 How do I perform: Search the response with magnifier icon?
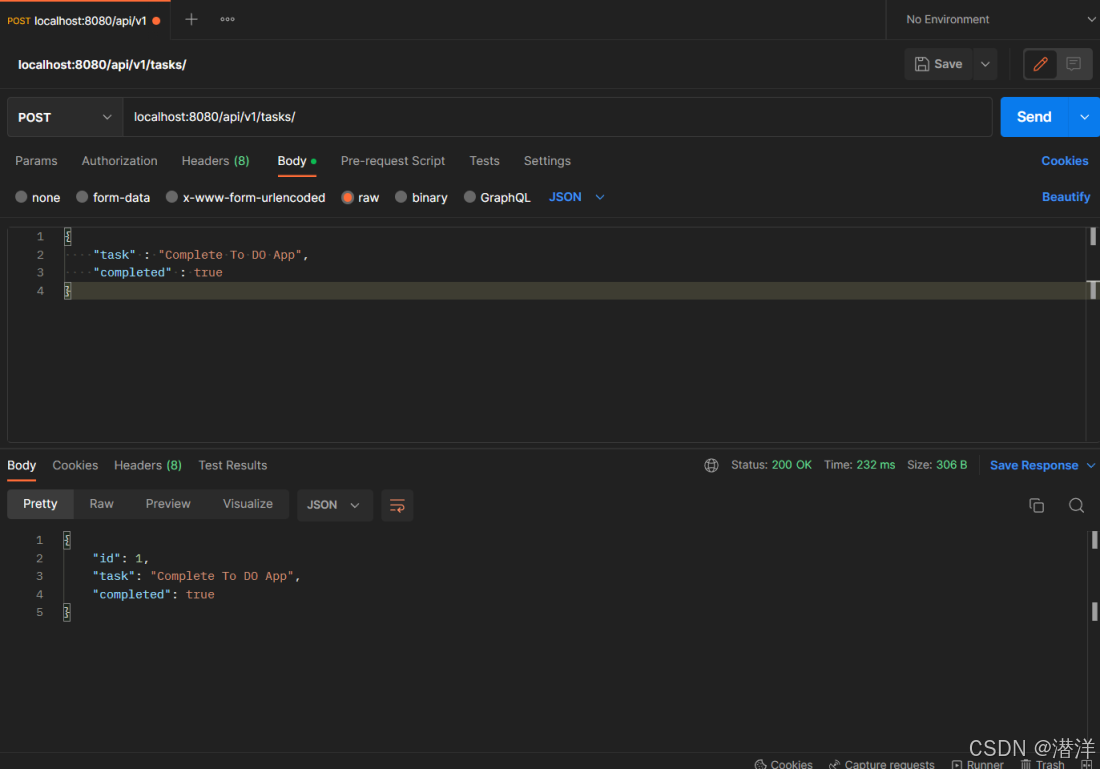(x=1076, y=505)
